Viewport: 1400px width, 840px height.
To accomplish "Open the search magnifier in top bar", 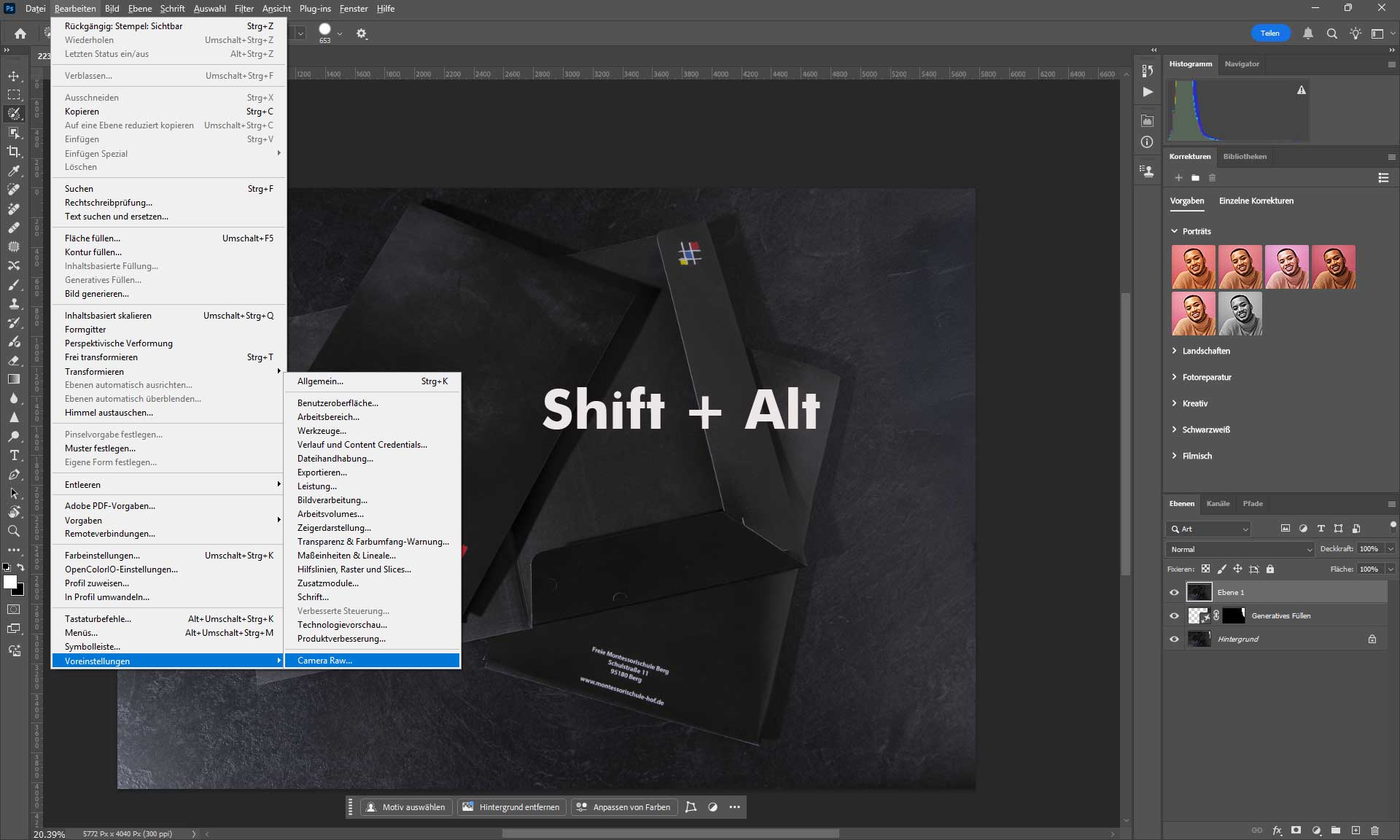I will pos(1332,34).
